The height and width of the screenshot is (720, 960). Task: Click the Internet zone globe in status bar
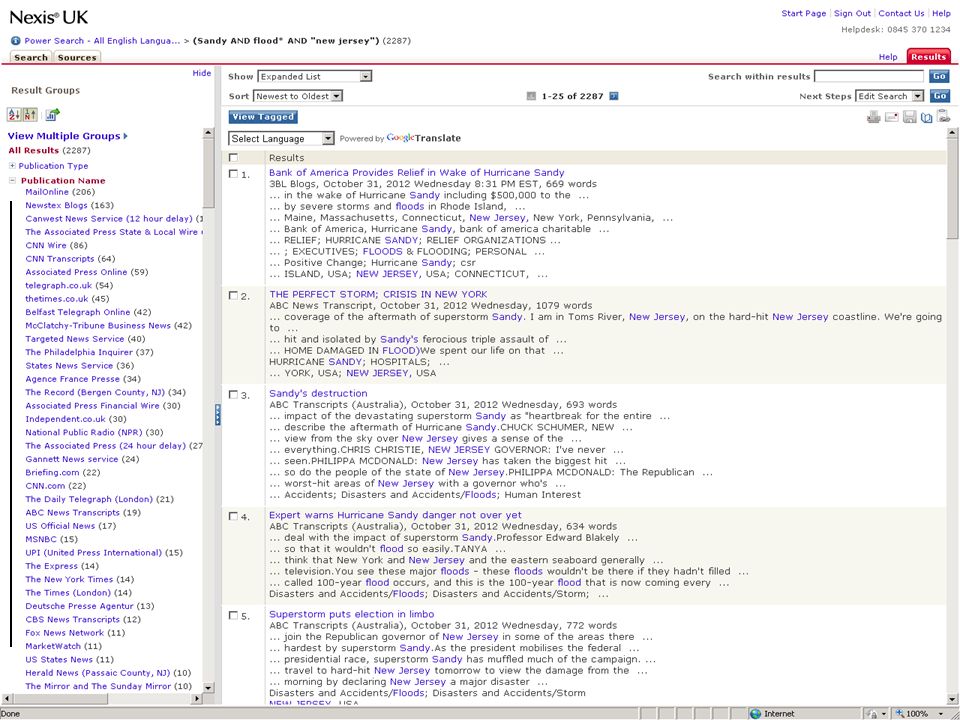coord(756,713)
